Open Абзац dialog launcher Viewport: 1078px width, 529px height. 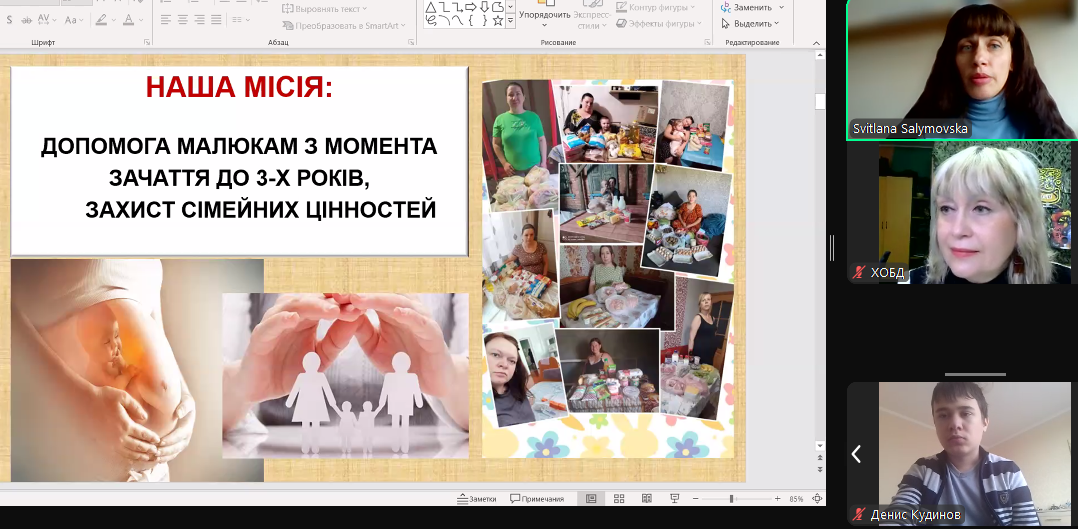point(411,42)
